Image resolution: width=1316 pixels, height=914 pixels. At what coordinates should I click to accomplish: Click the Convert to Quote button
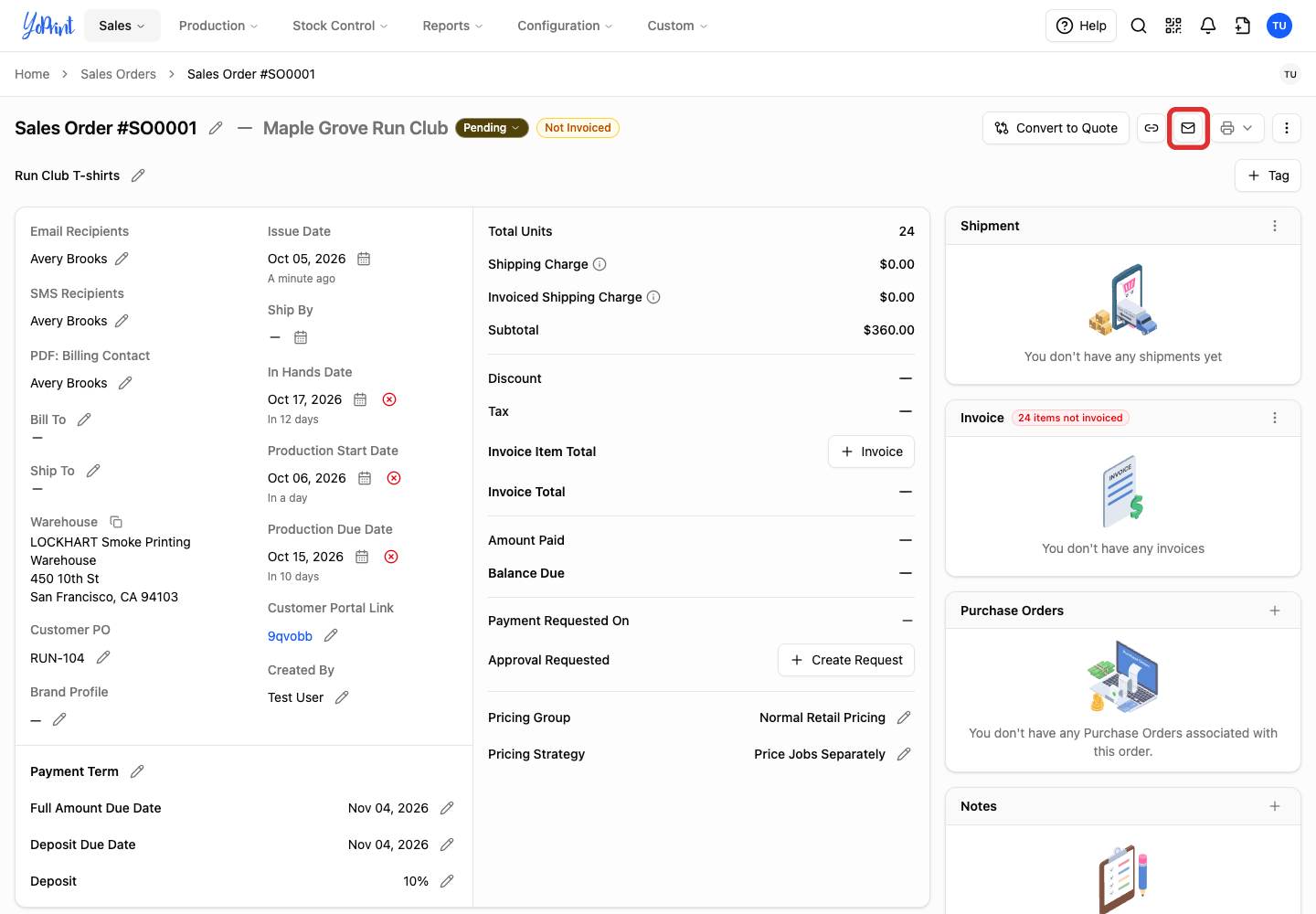point(1056,128)
